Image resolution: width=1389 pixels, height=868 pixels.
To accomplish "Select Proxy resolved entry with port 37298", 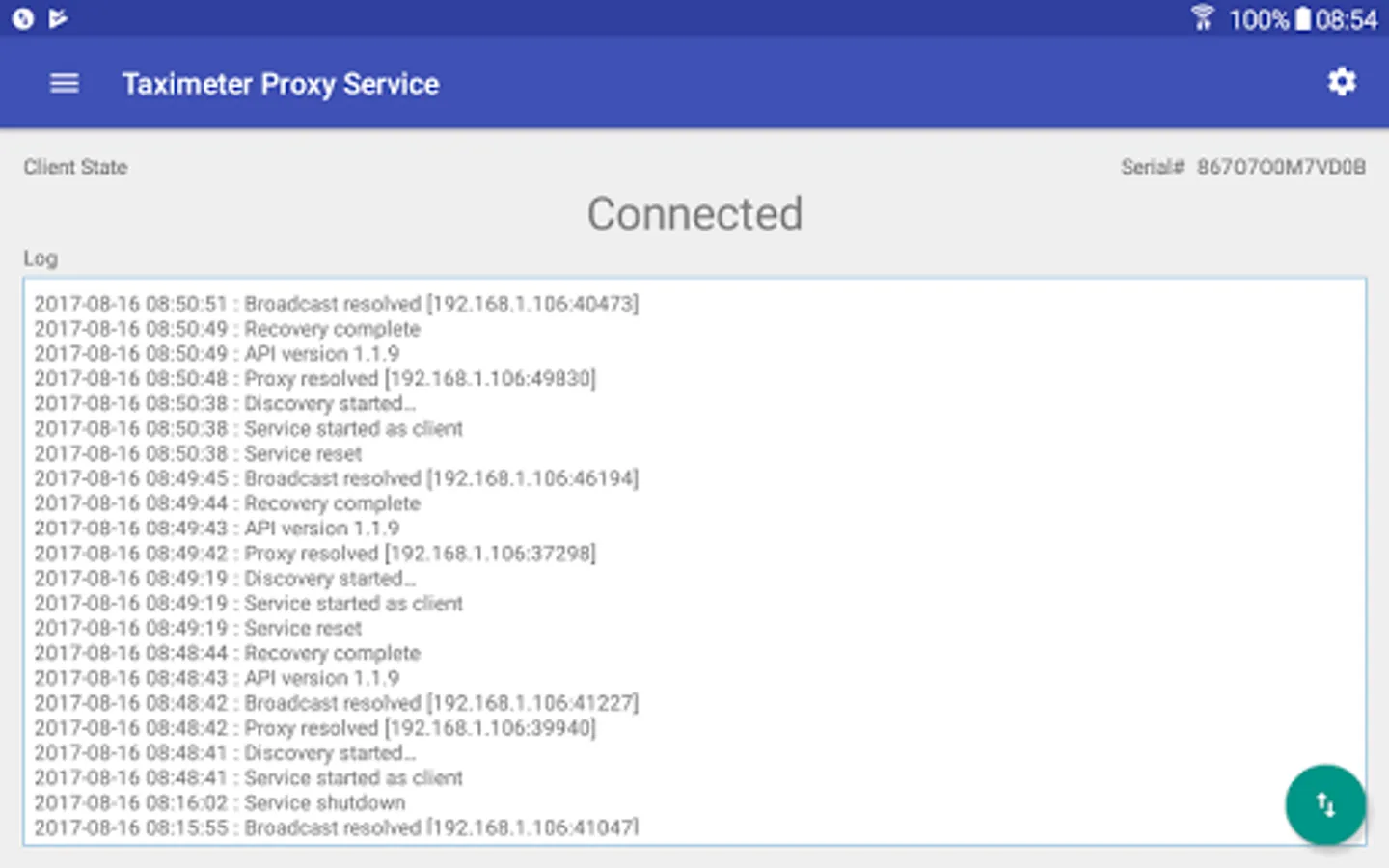I will [315, 554].
